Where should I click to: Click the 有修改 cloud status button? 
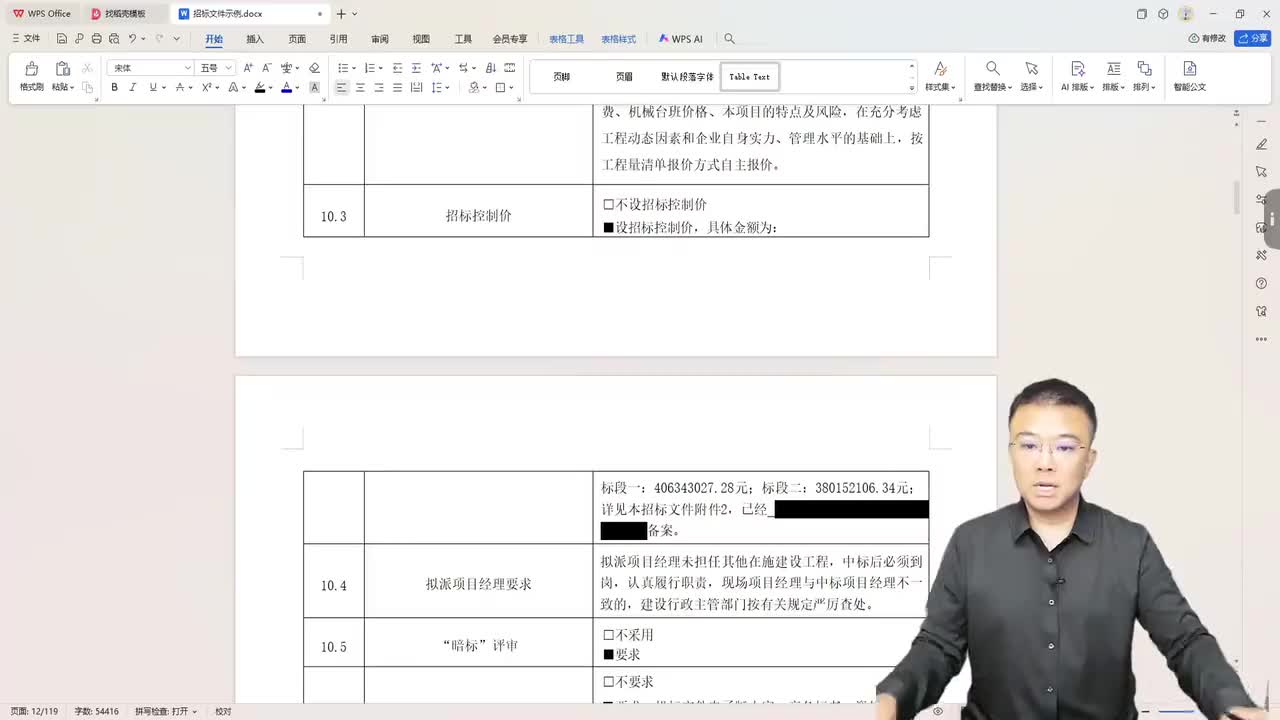tap(1207, 38)
